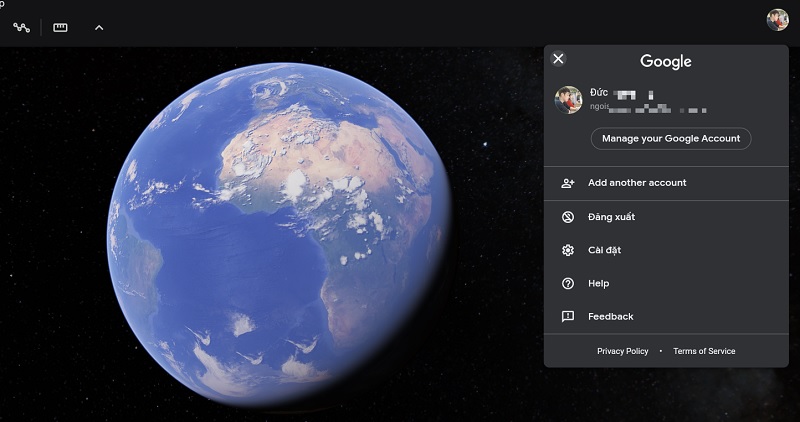800x422 pixels.
Task: Click the question mark Help icon
Action: click(x=568, y=283)
